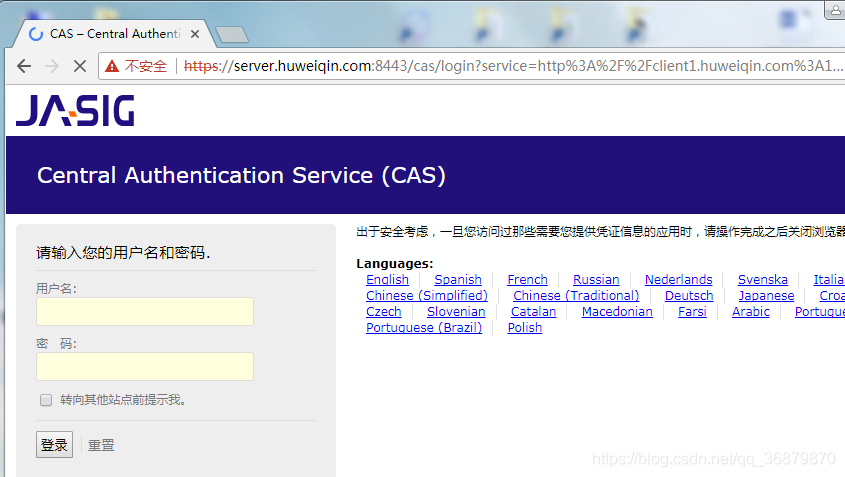Switch language to French
Image resolution: width=845 pixels, height=477 pixels.
(528, 280)
